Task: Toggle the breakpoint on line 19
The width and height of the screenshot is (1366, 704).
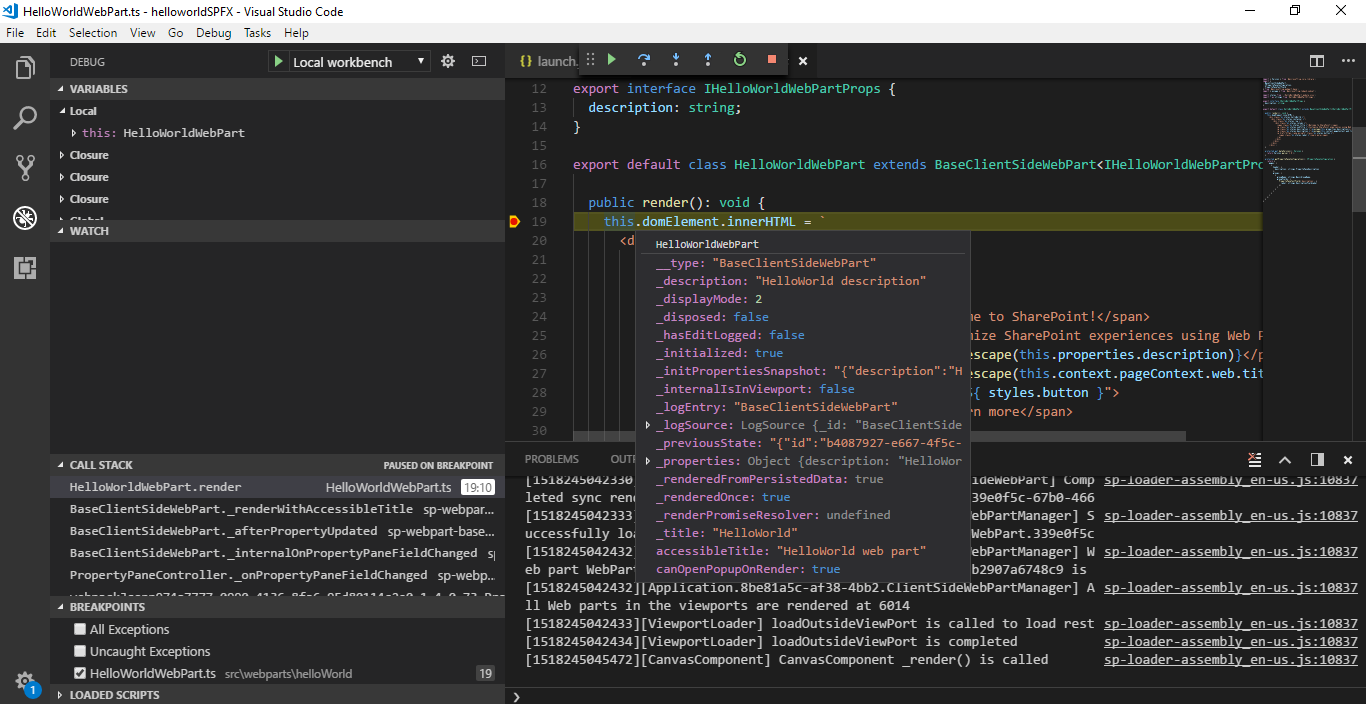Action: coord(515,222)
